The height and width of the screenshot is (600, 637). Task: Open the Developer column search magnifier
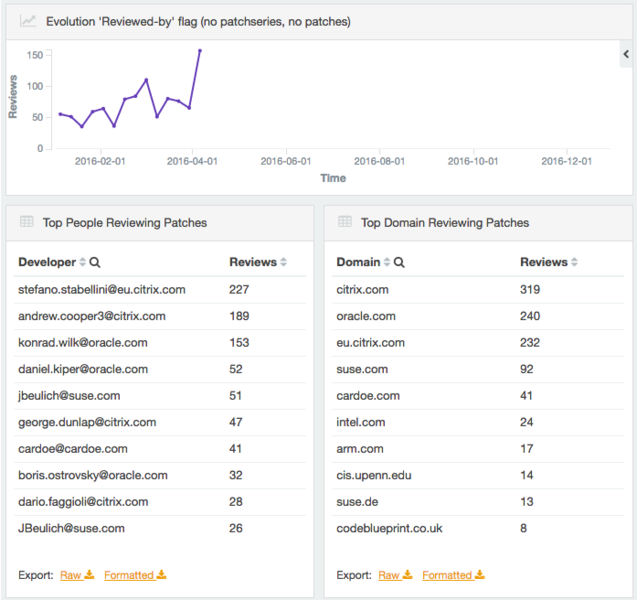coord(95,263)
